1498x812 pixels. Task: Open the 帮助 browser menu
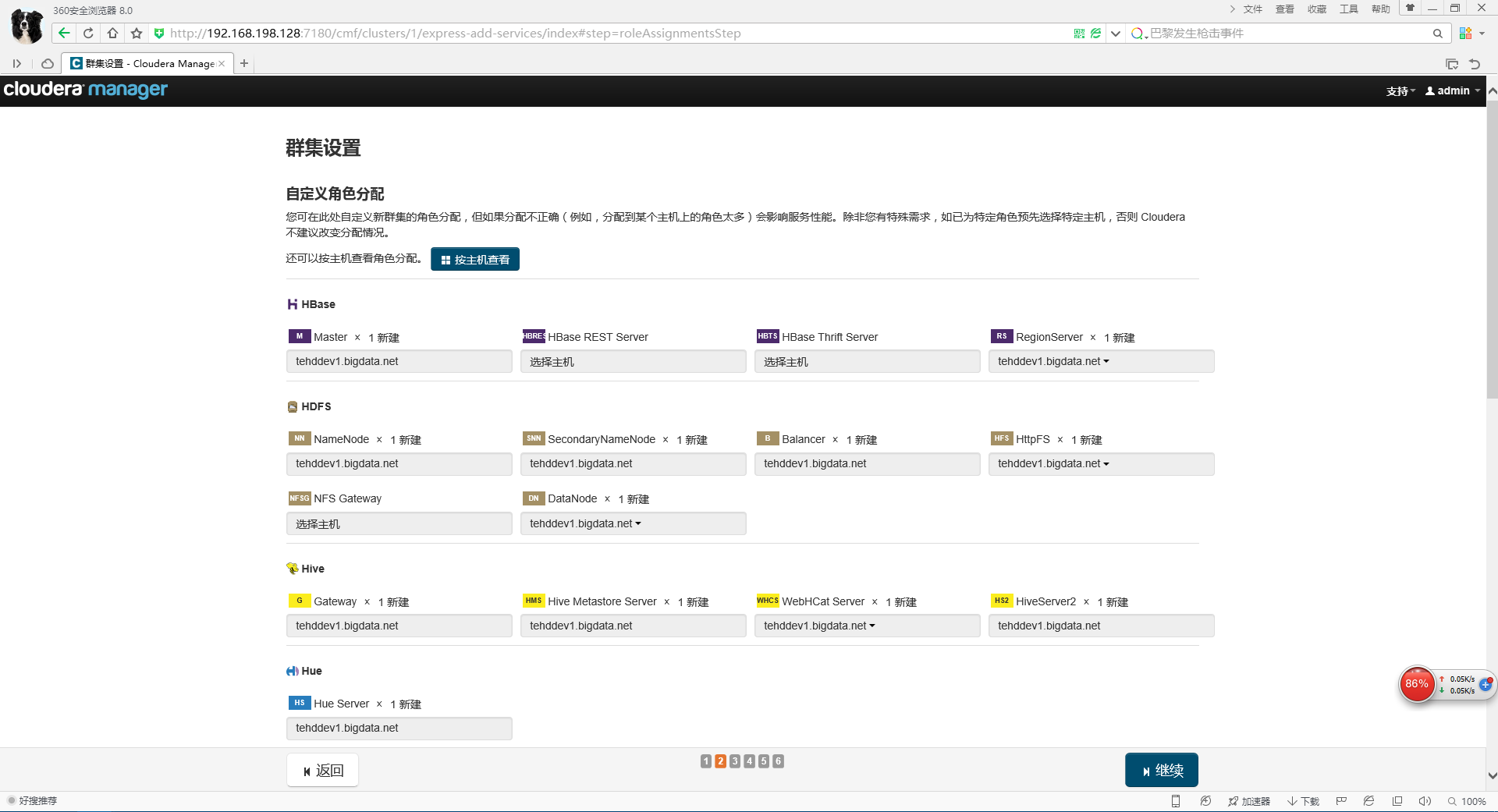coord(1381,9)
